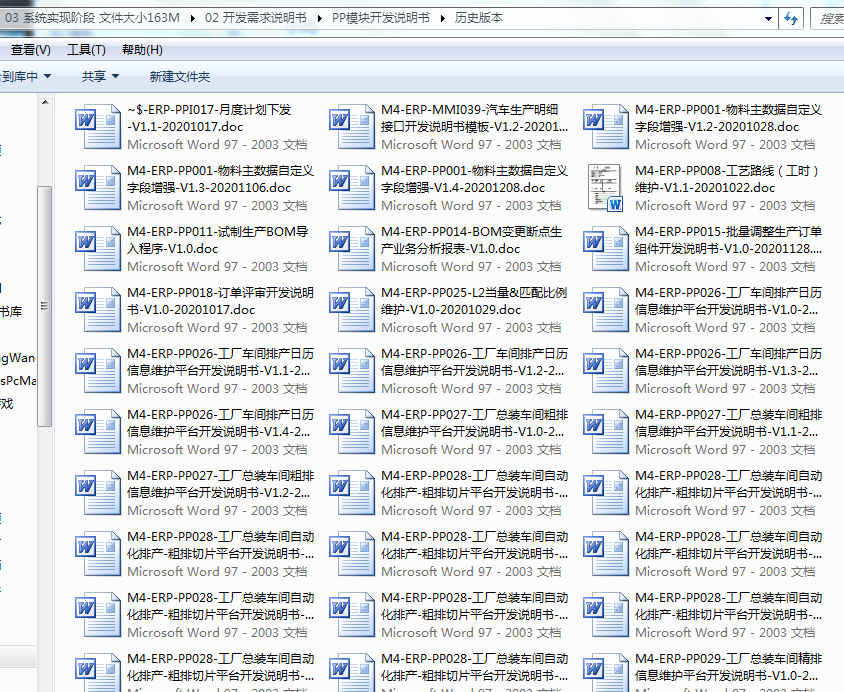Select the PP014 BOM变更断点 Word file icon
844x692 pixels.
[352, 249]
